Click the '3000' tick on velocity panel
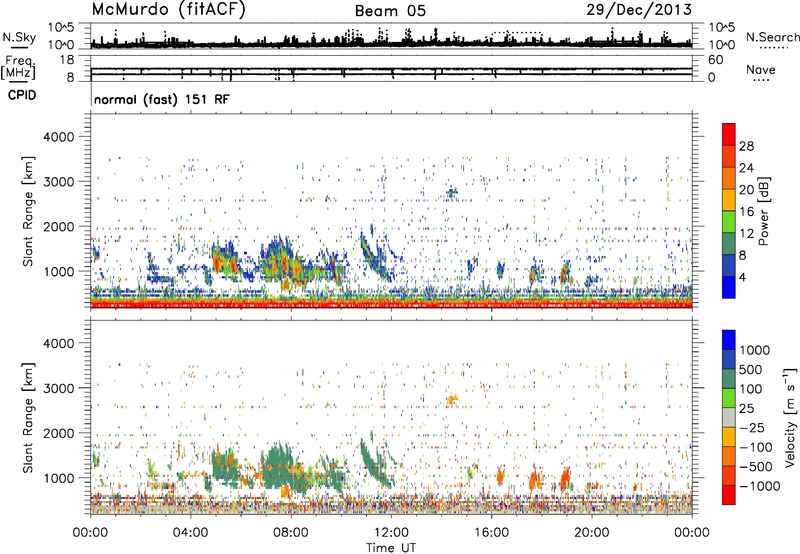 tap(59, 388)
